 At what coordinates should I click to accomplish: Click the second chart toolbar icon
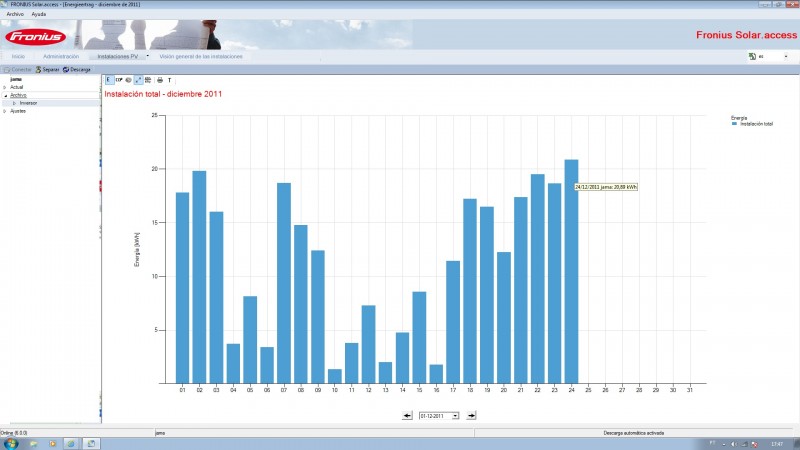click(x=118, y=80)
